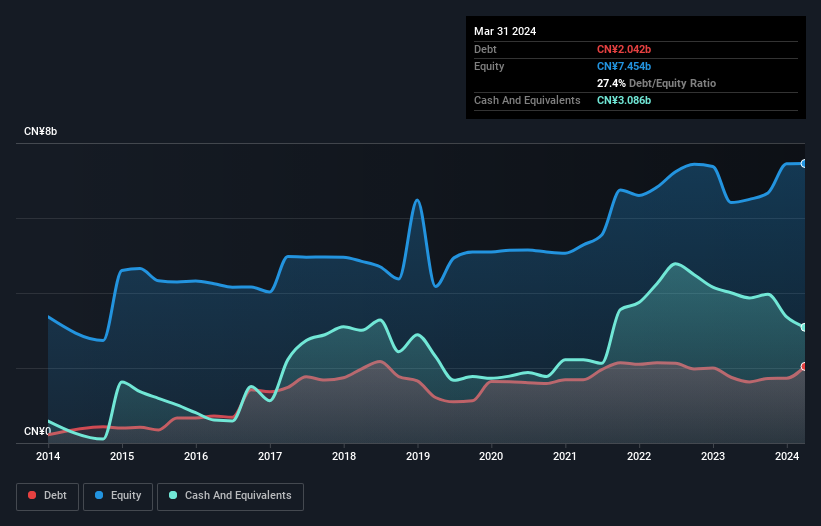The height and width of the screenshot is (526, 821).
Task: Select the 2019 axis label
Action: pos(417,456)
